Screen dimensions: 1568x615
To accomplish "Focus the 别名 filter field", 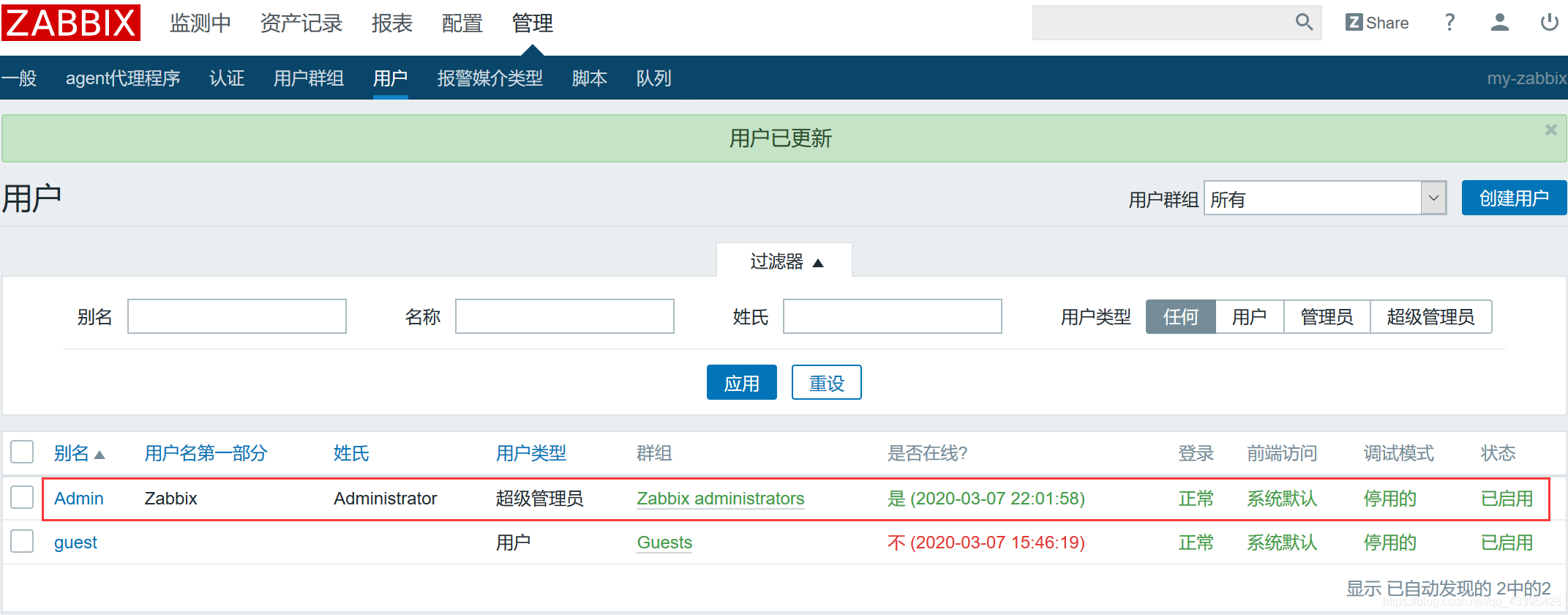I will 237,316.
